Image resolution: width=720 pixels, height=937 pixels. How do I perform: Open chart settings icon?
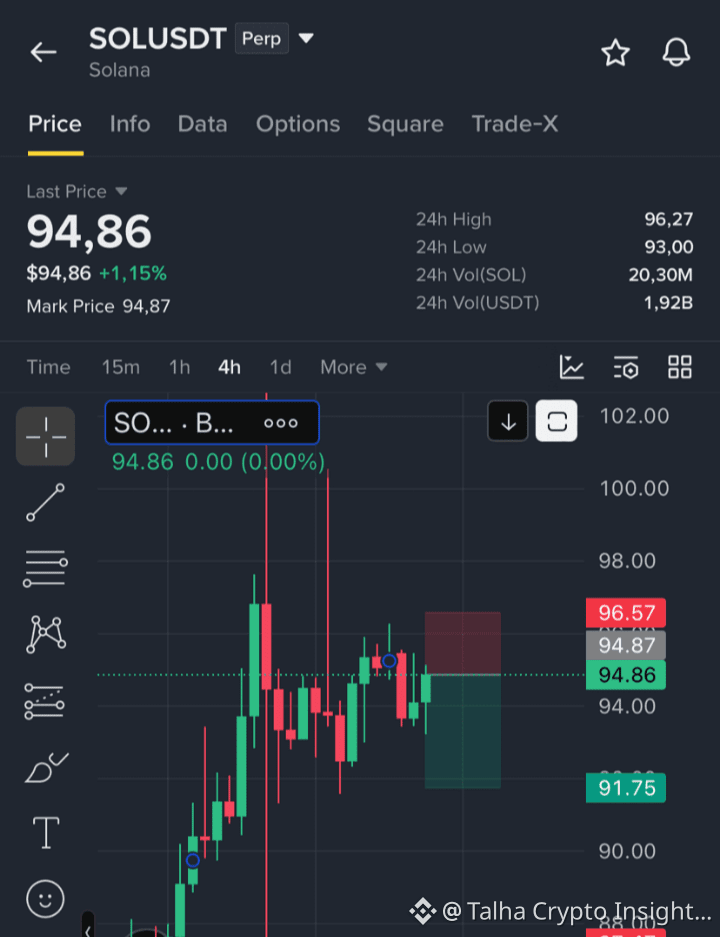(626, 367)
